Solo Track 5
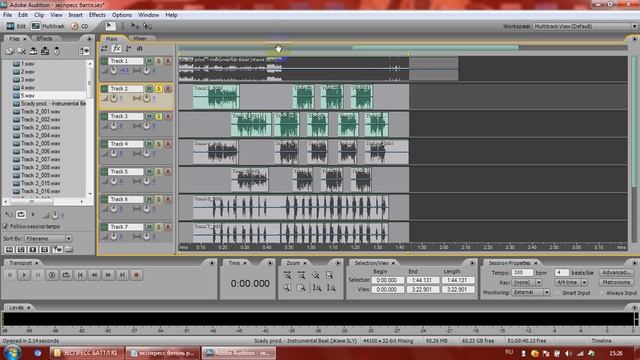The width and height of the screenshot is (640, 360). (x=158, y=172)
